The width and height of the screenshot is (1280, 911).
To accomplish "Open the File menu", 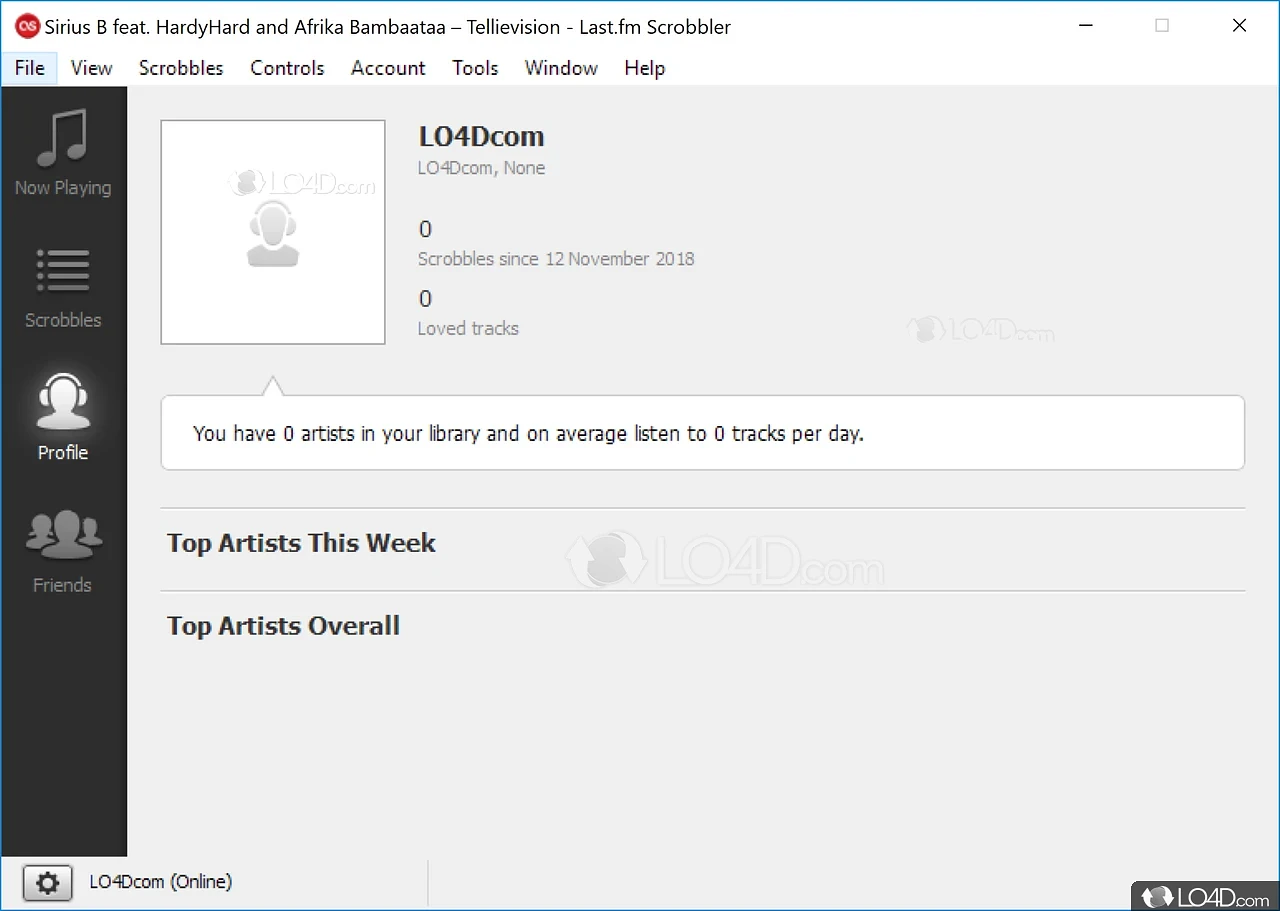I will tap(30, 68).
